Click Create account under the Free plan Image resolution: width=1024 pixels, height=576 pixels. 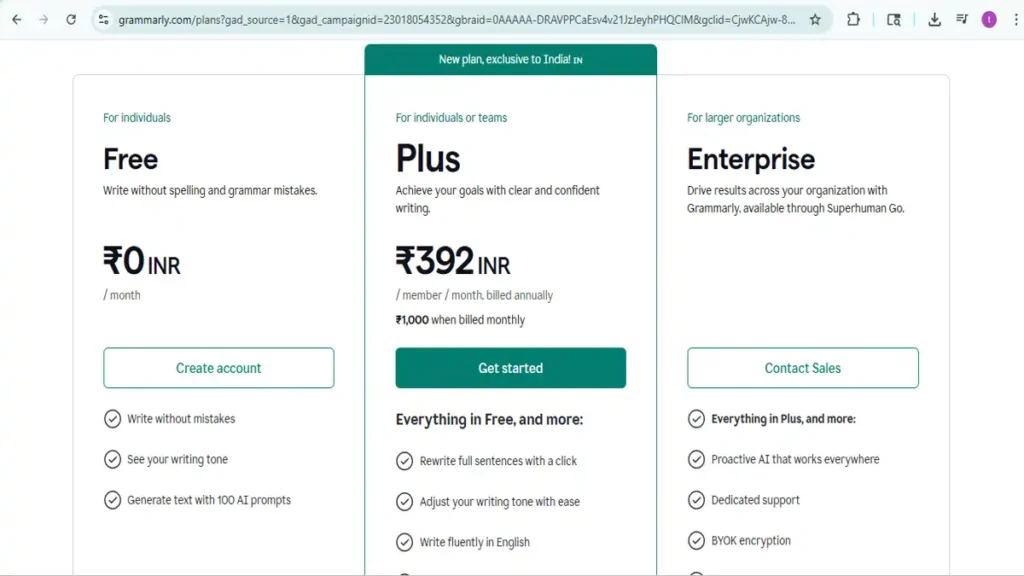click(x=218, y=368)
